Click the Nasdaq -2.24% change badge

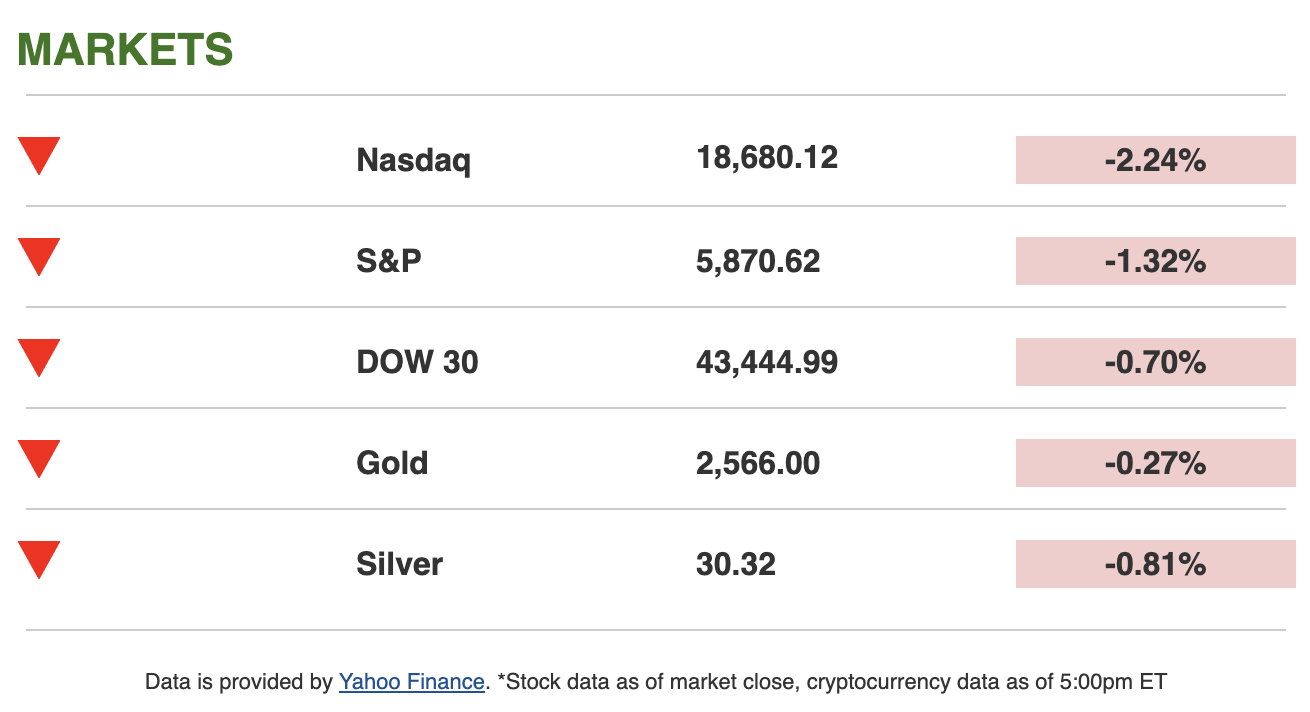(x=1155, y=160)
